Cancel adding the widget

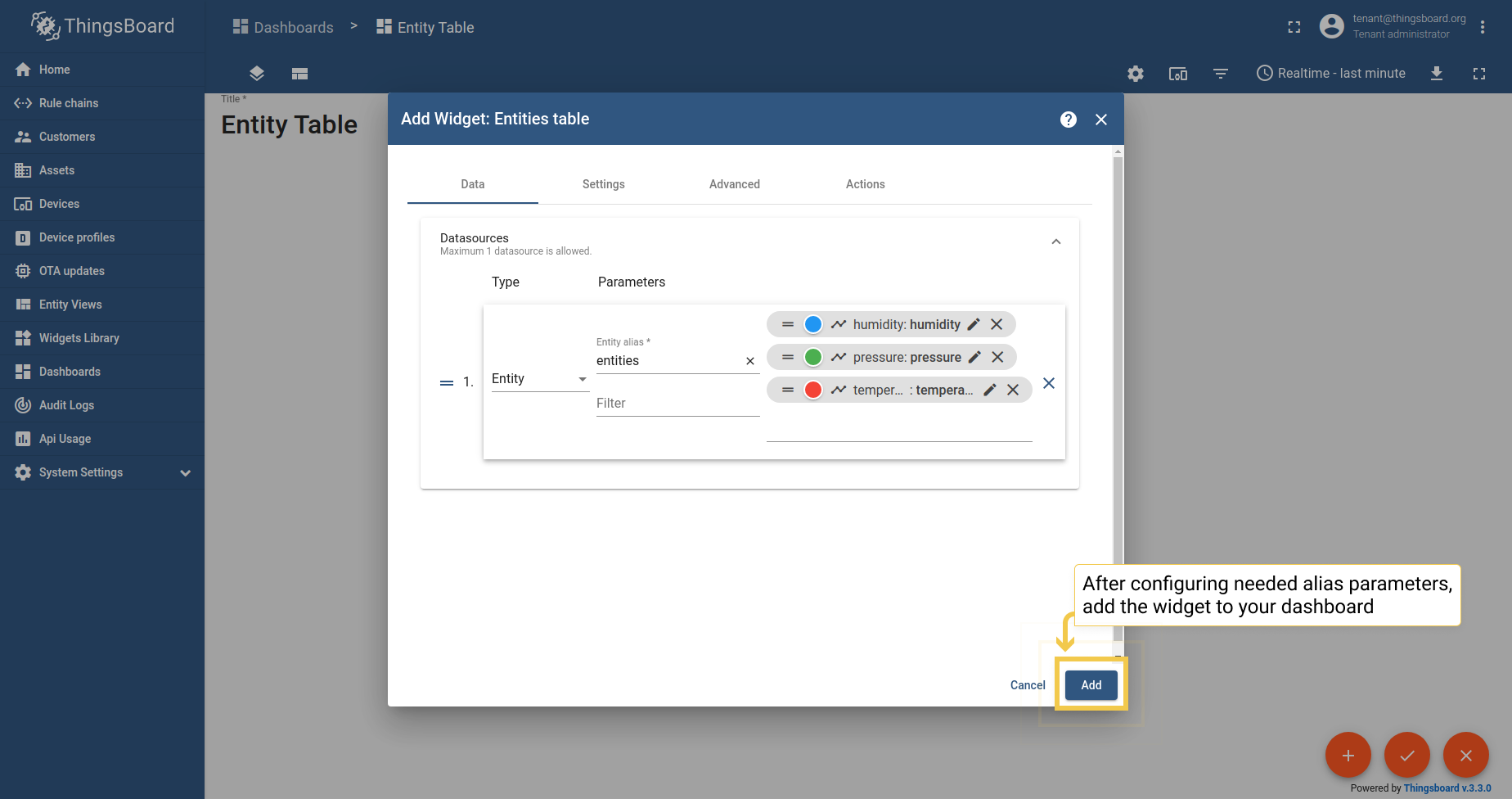[x=1028, y=685]
